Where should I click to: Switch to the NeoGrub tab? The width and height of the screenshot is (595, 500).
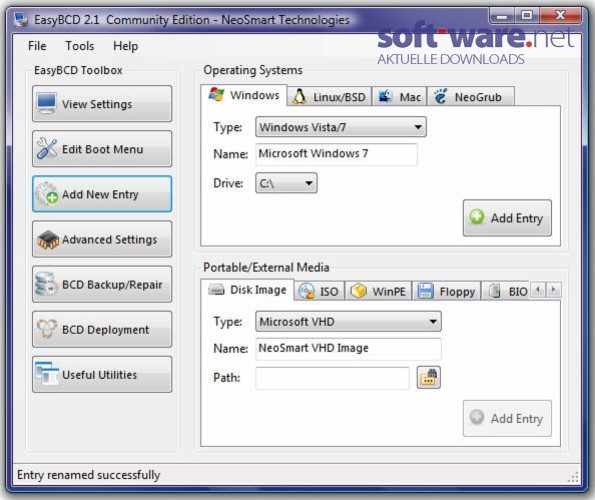coord(471,97)
